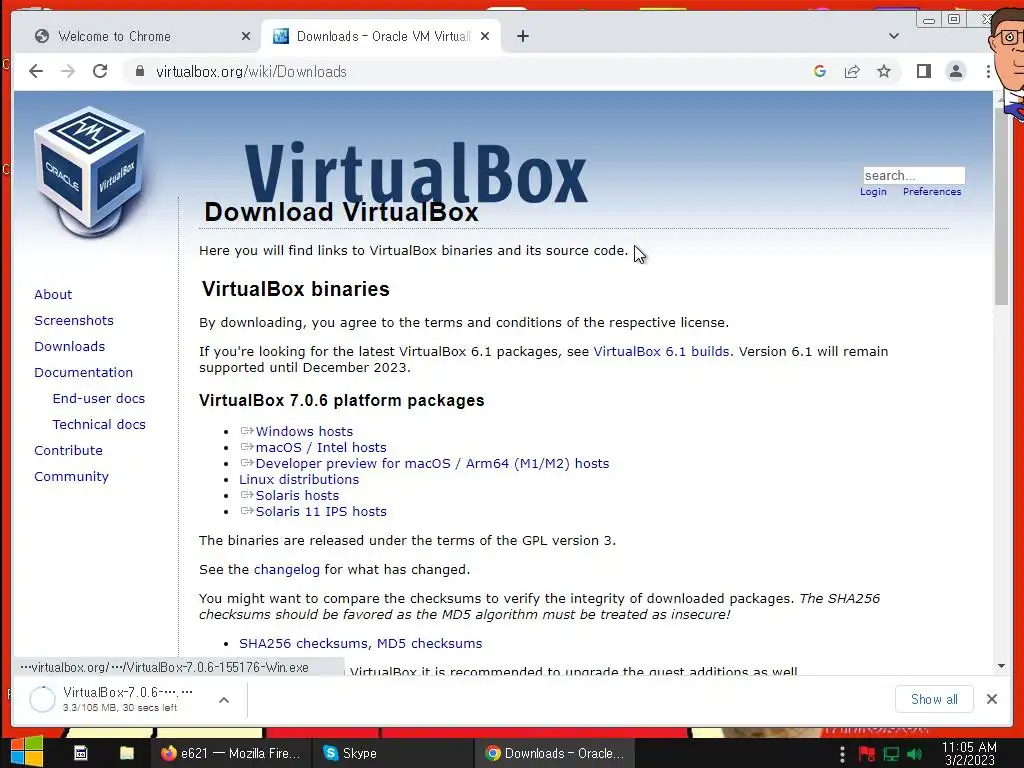This screenshot has height=768, width=1024.
Task: View site information via the lock icon
Action: (139, 71)
